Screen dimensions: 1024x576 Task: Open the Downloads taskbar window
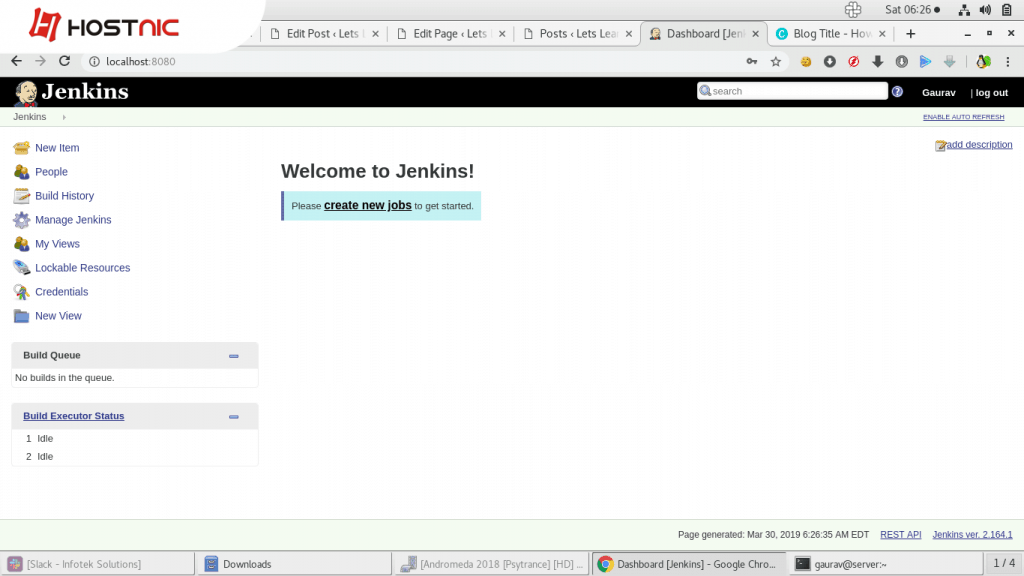[294, 564]
